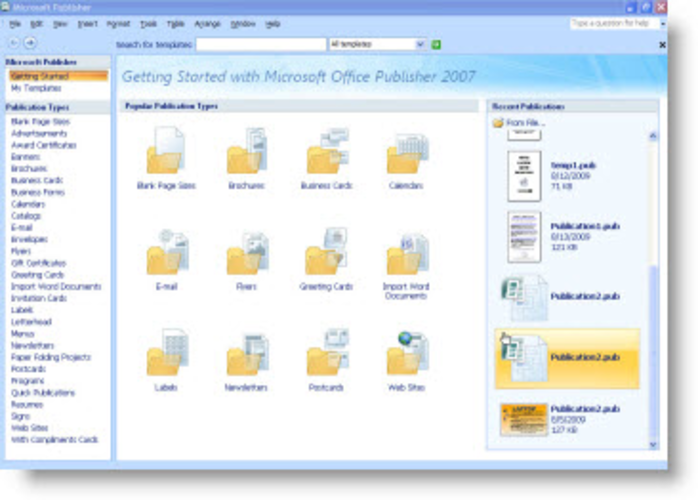
Task: Open the Help menu
Action: [x=272, y=24]
